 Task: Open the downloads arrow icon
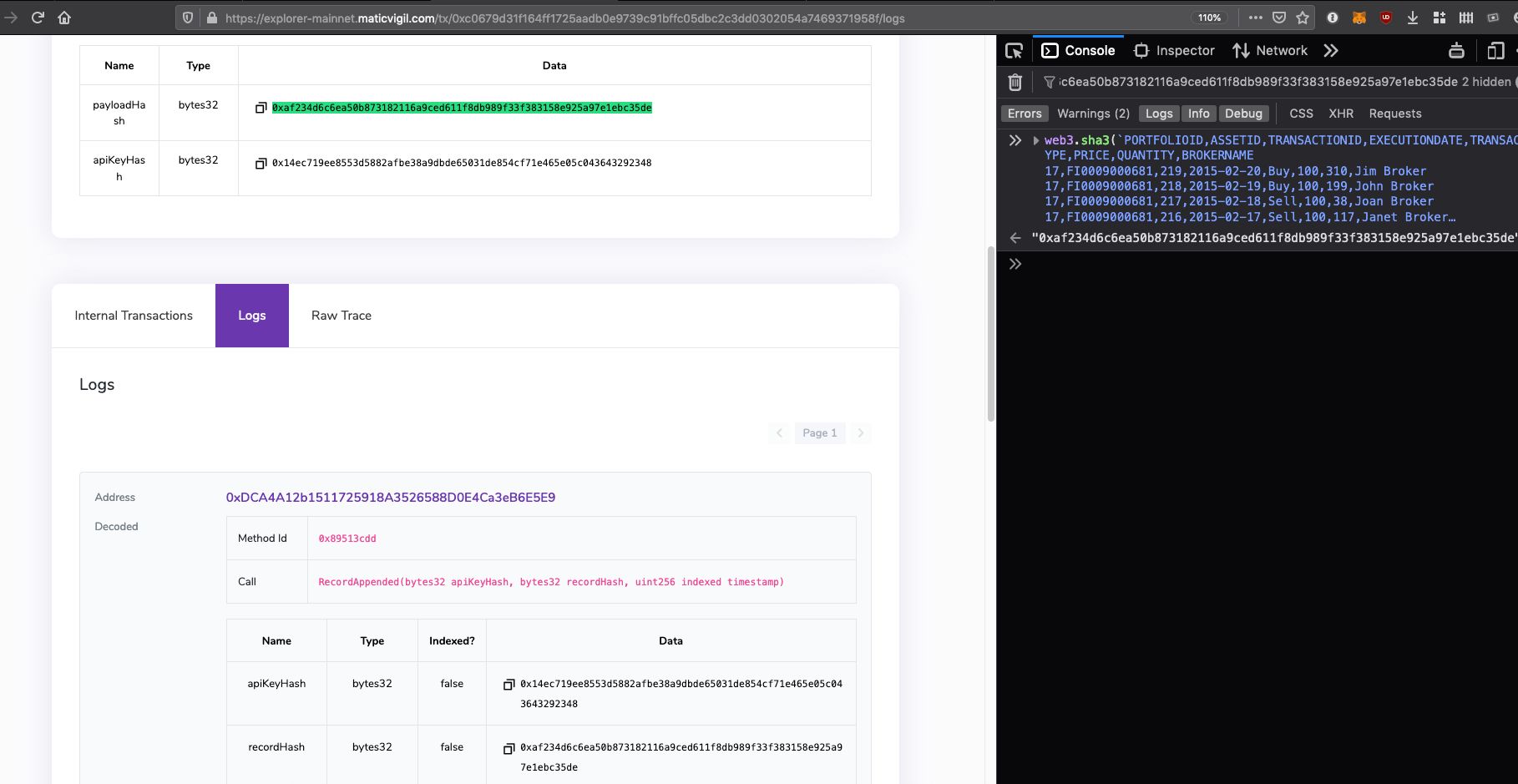click(1413, 18)
